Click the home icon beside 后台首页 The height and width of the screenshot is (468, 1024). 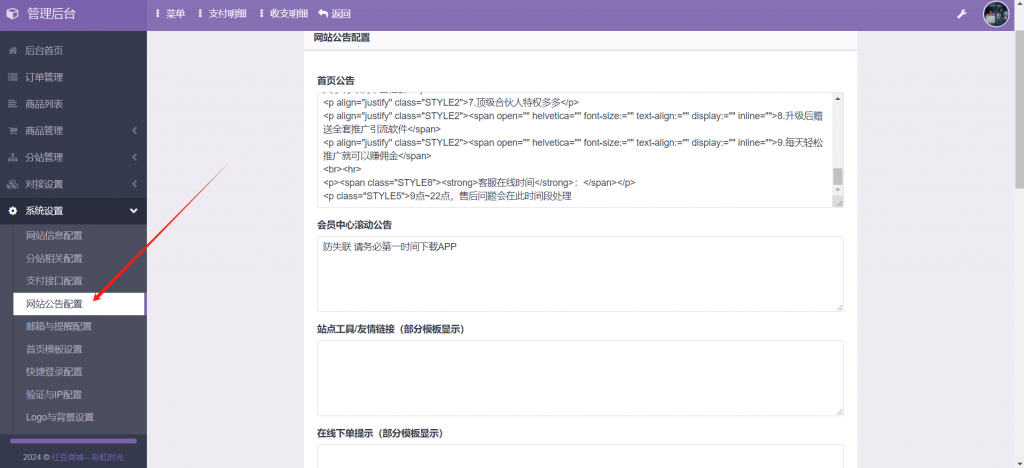pos(13,50)
